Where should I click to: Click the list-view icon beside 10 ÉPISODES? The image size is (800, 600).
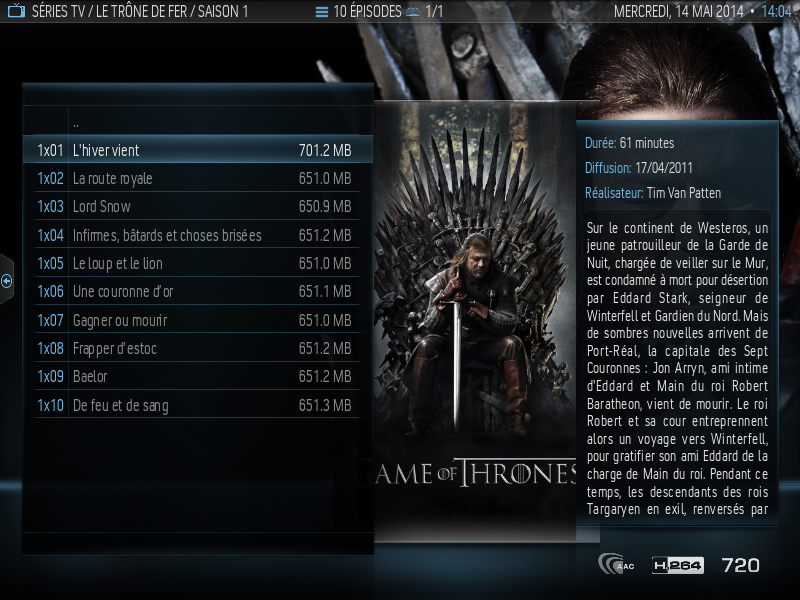coord(321,12)
